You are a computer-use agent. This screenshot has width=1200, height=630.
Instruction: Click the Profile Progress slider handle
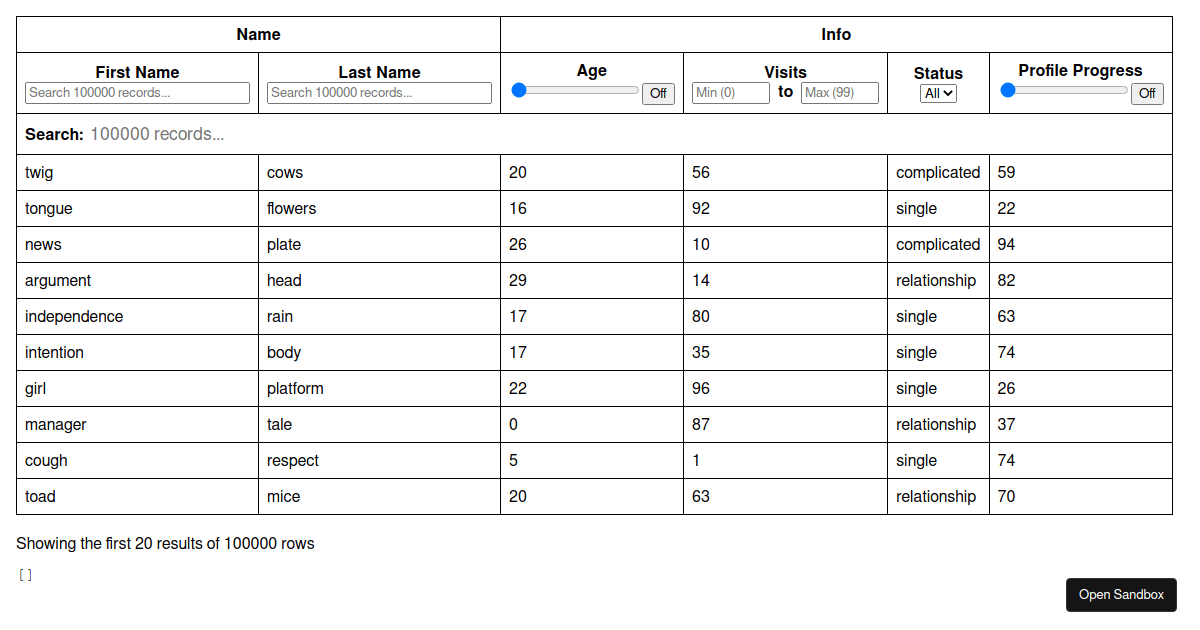(1006, 89)
